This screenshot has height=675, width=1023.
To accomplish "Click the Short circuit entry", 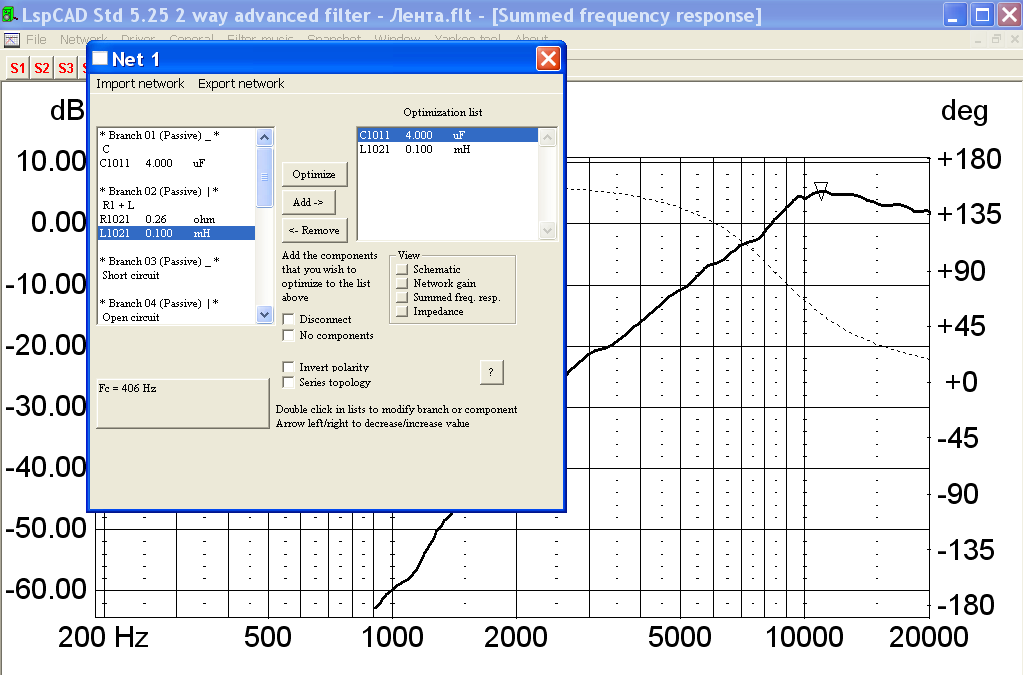I will pyautogui.click(x=176, y=275).
